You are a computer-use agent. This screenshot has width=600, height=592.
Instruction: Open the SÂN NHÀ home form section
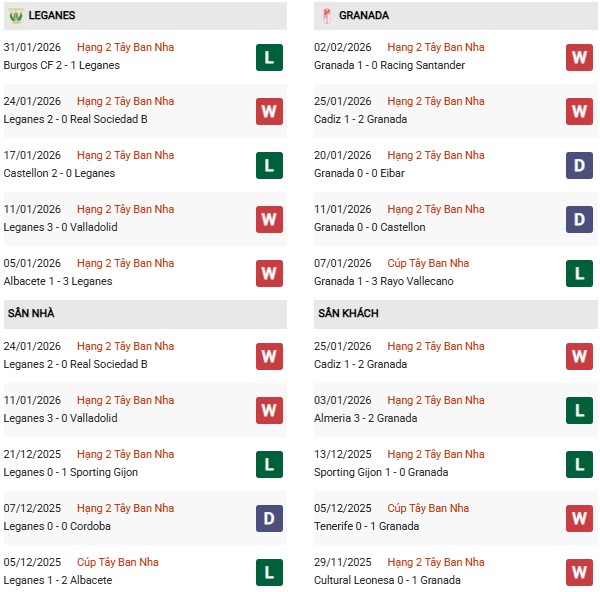tap(31, 314)
